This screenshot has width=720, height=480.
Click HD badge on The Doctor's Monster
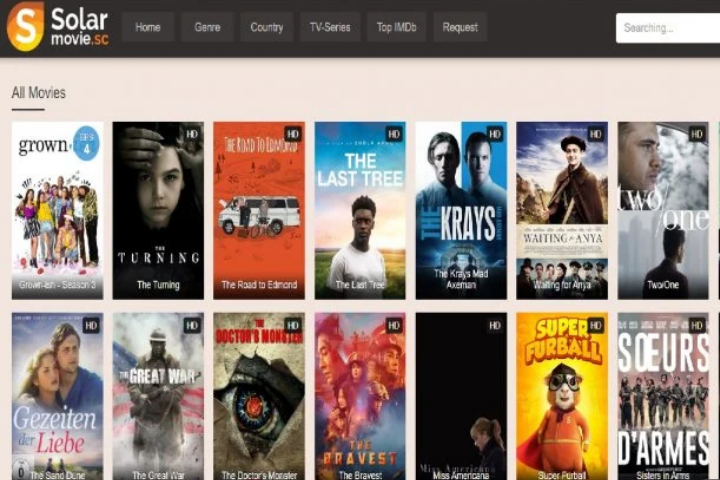(x=292, y=326)
